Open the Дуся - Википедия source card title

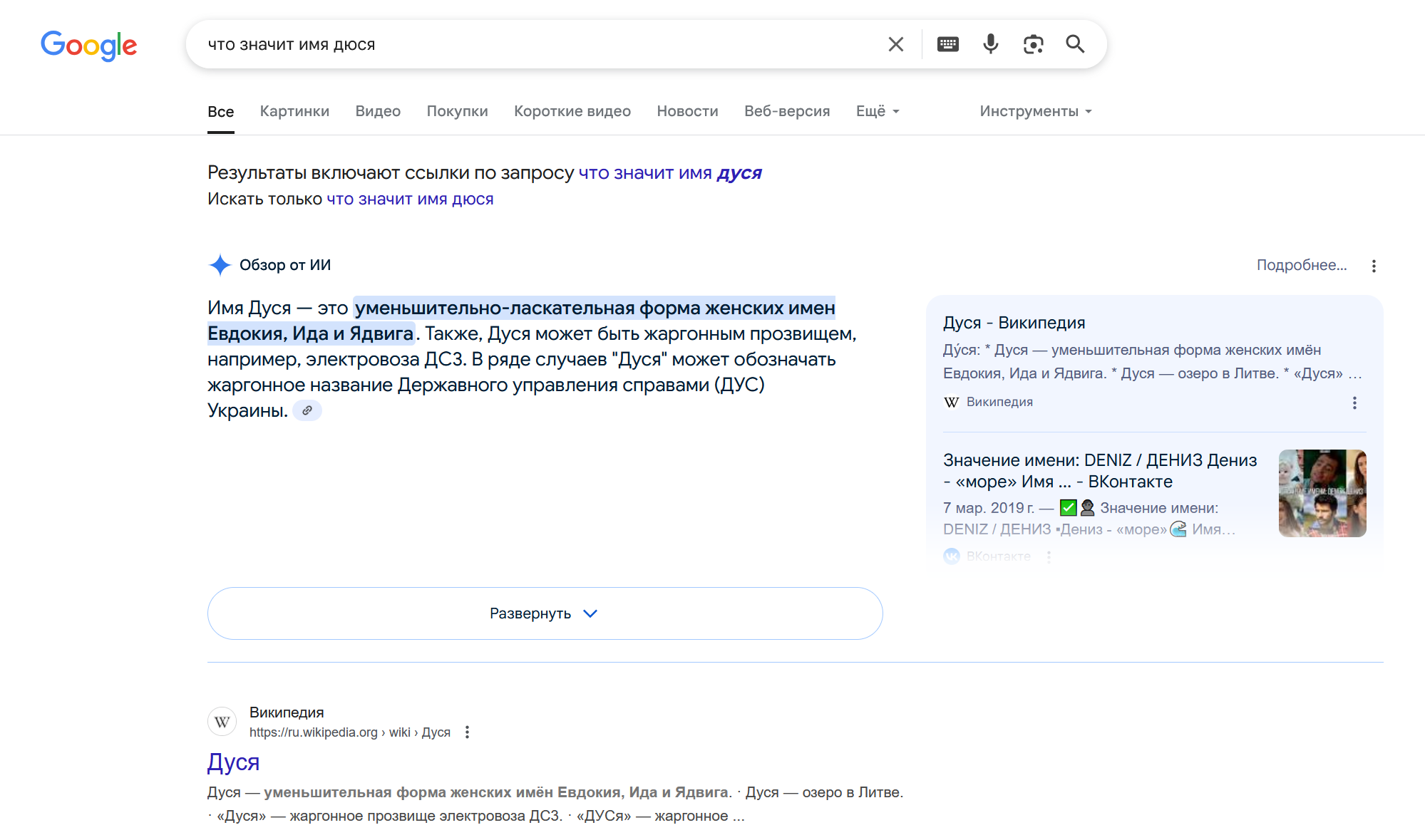(x=1014, y=323)
